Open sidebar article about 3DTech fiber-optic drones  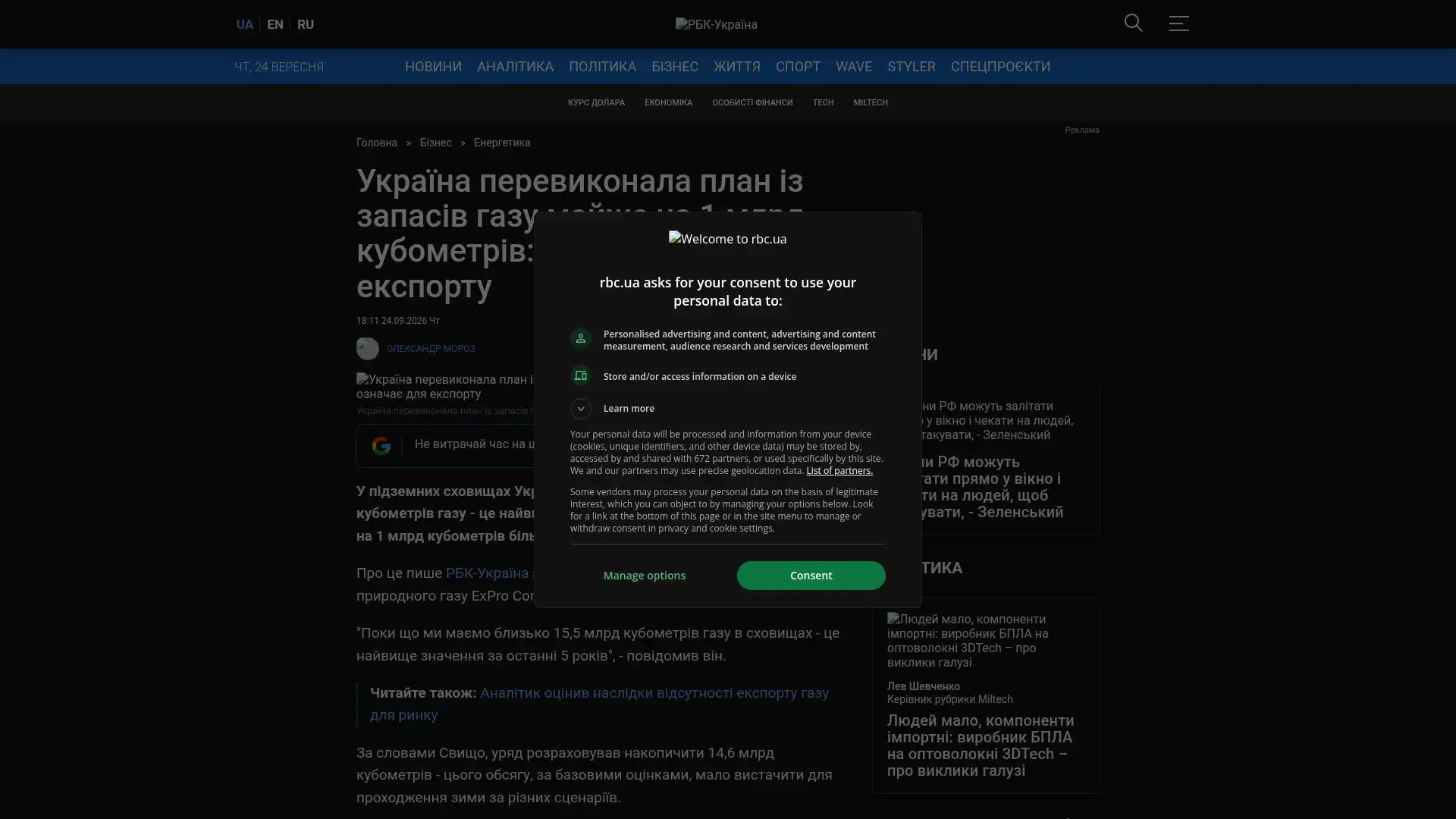click(981, 745)
